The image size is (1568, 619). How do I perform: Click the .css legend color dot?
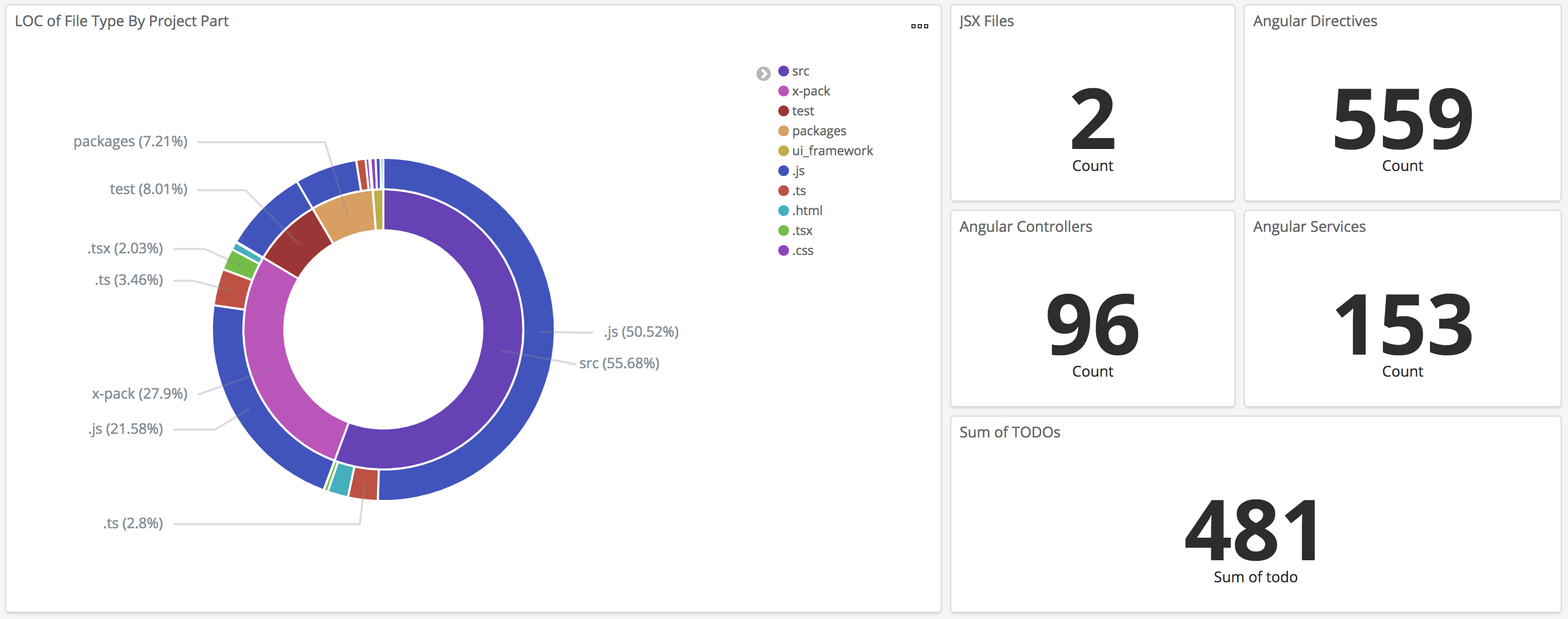pyautogui.click(x=783, y=251)
